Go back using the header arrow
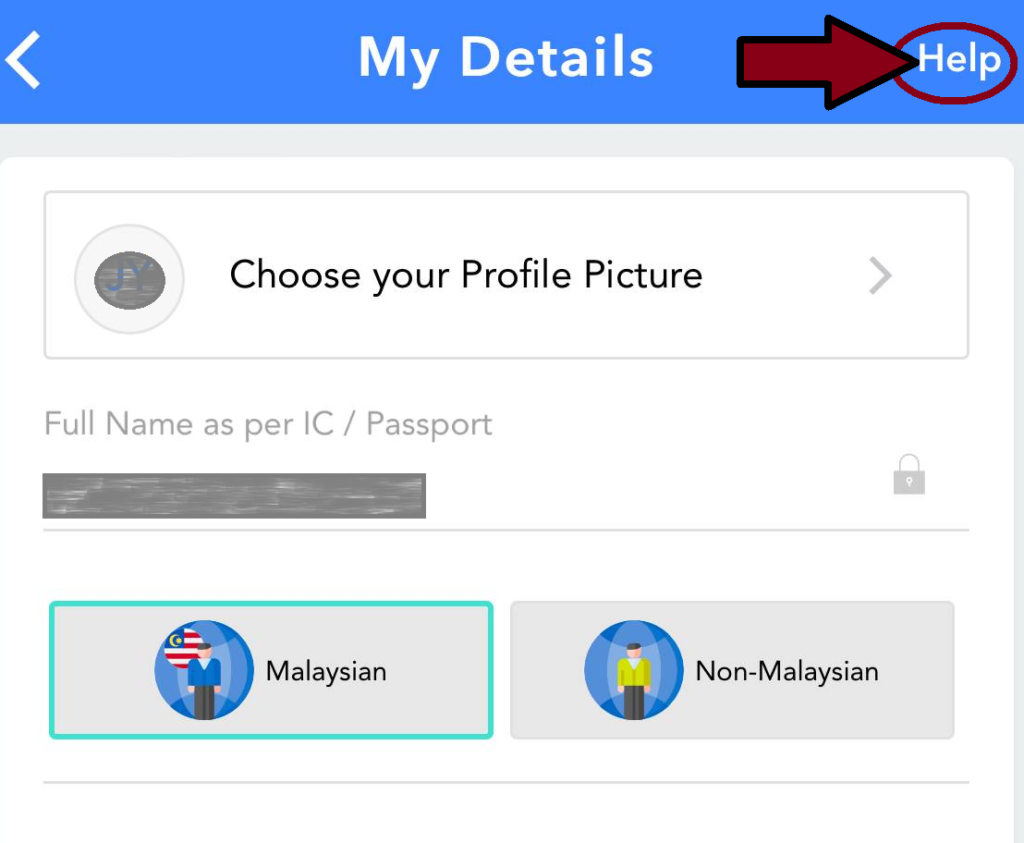 (24, 59)
